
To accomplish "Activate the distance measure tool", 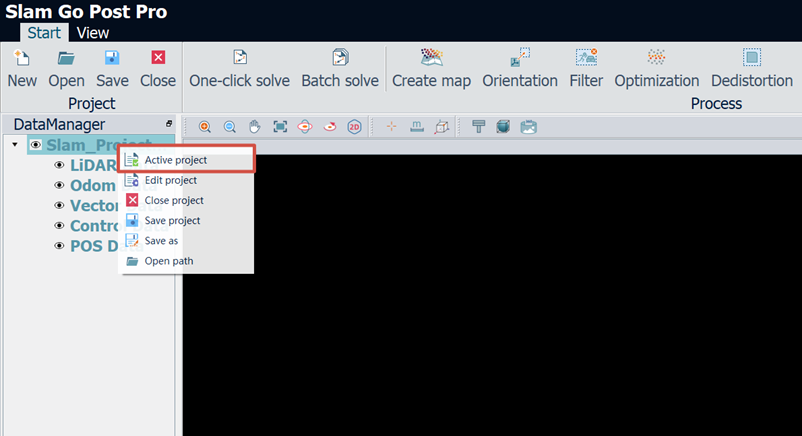I will [417, 126].
